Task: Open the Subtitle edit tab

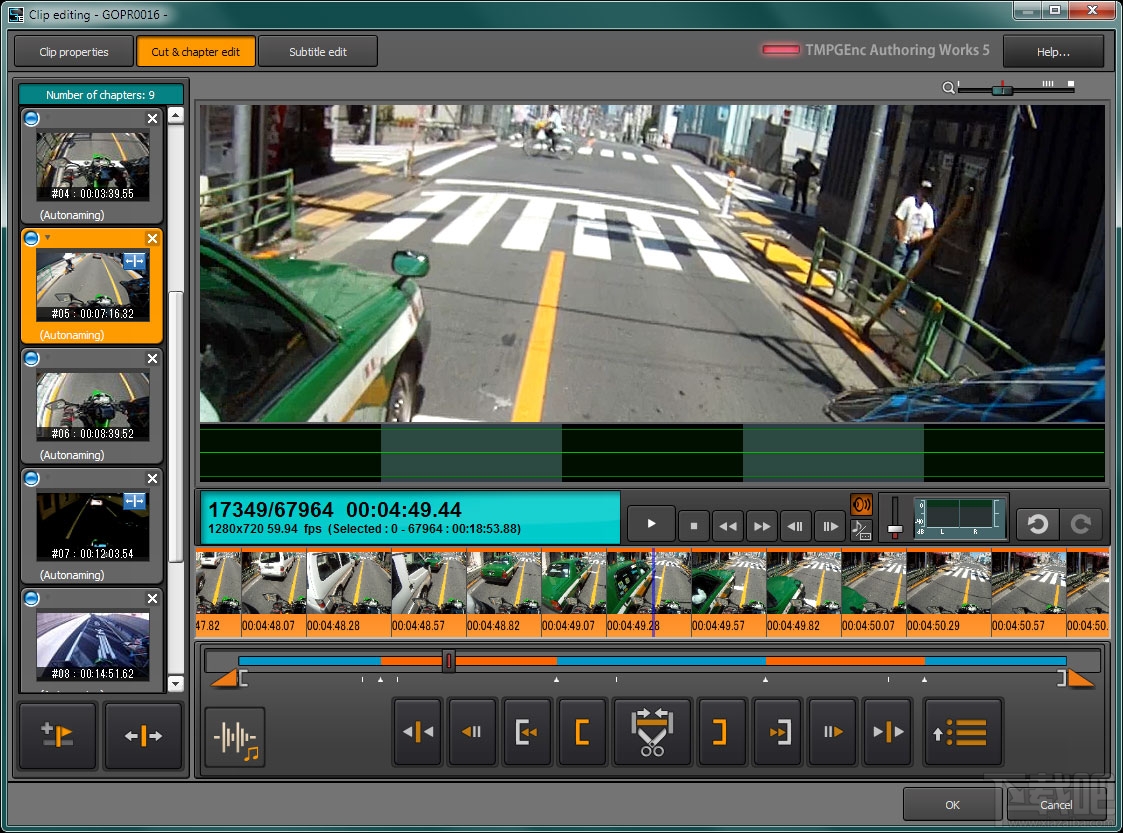Action: [318, 52]
